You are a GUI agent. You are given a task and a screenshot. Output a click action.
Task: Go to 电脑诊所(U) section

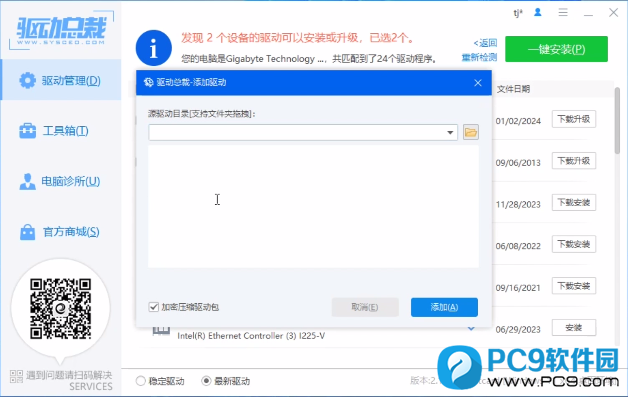point(61,181)
